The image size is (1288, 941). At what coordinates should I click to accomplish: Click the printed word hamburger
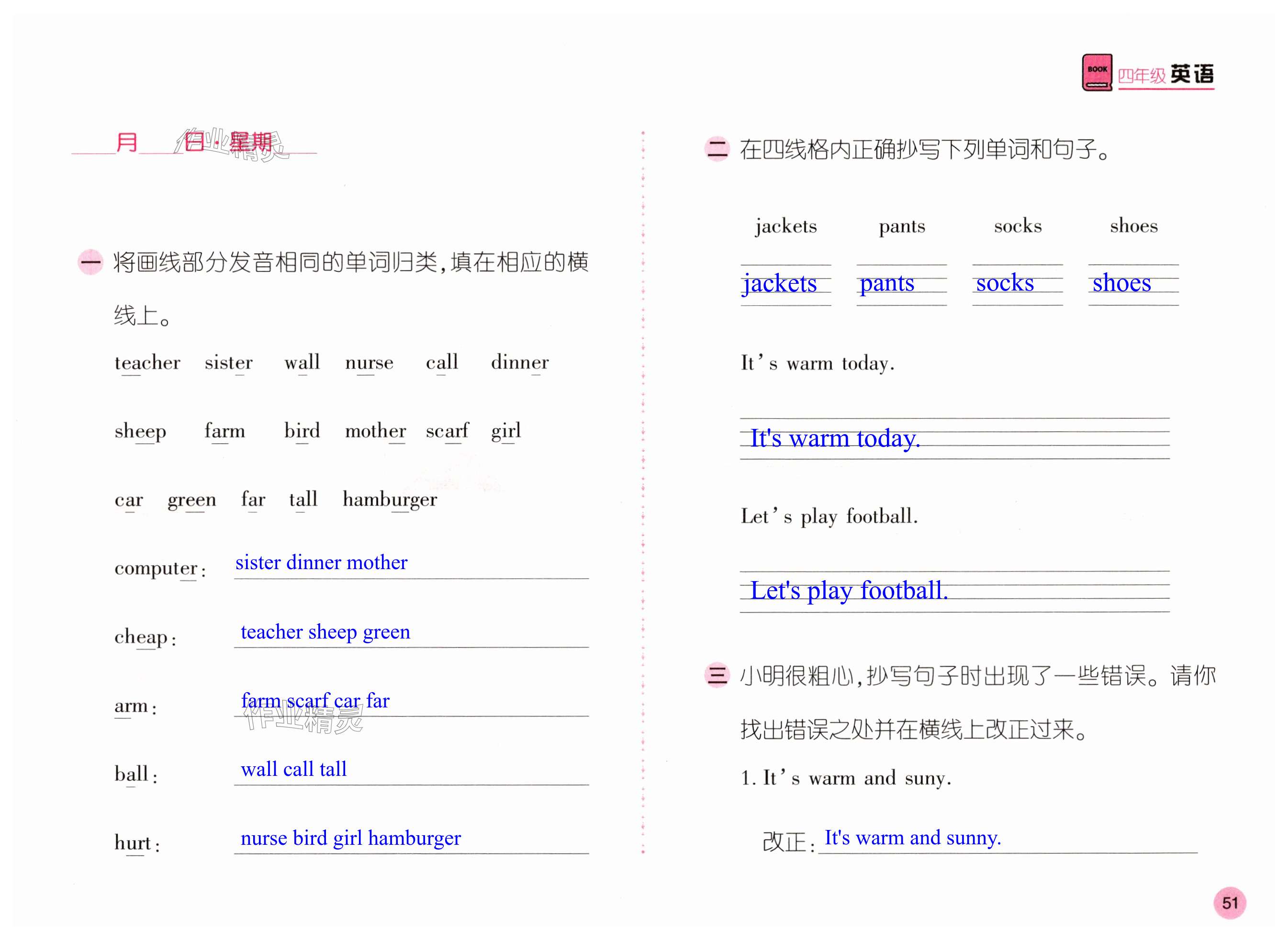coord(390,500)
